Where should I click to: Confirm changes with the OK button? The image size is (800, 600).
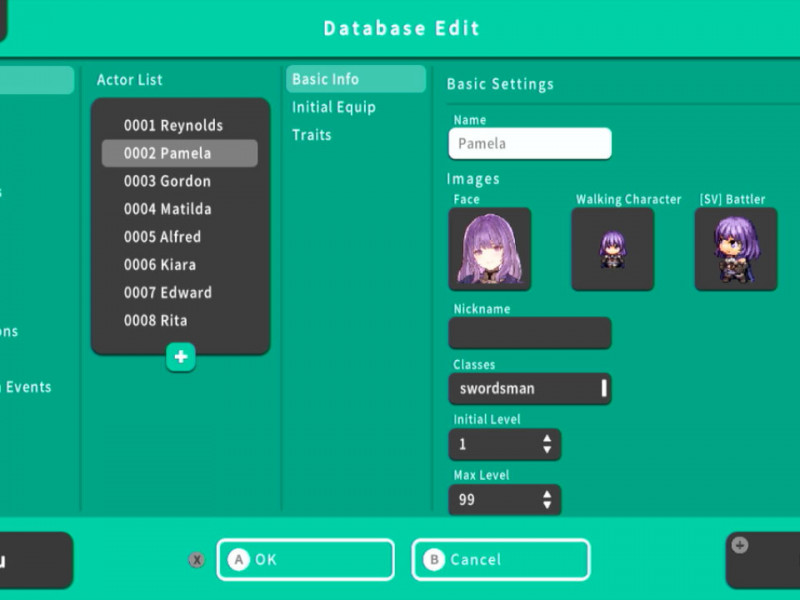coord(305,560)
